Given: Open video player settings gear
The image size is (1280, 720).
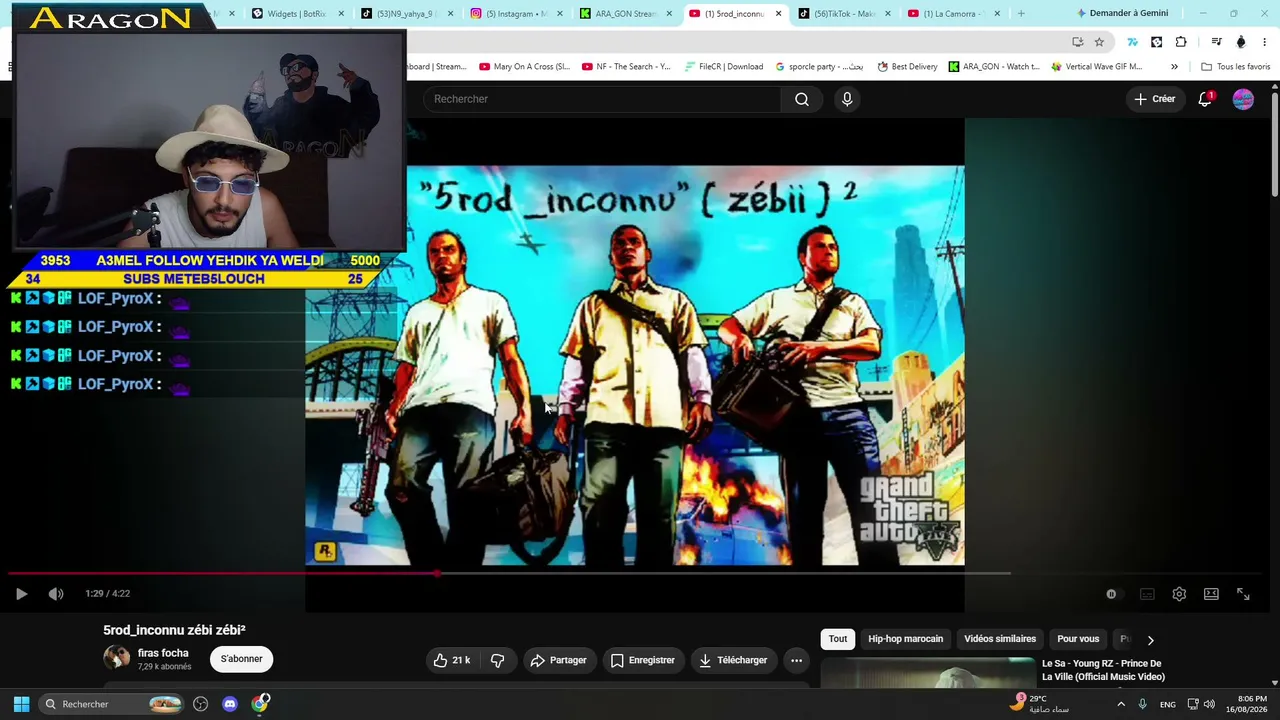Looking at the screenshot, I should [1179, 594].
